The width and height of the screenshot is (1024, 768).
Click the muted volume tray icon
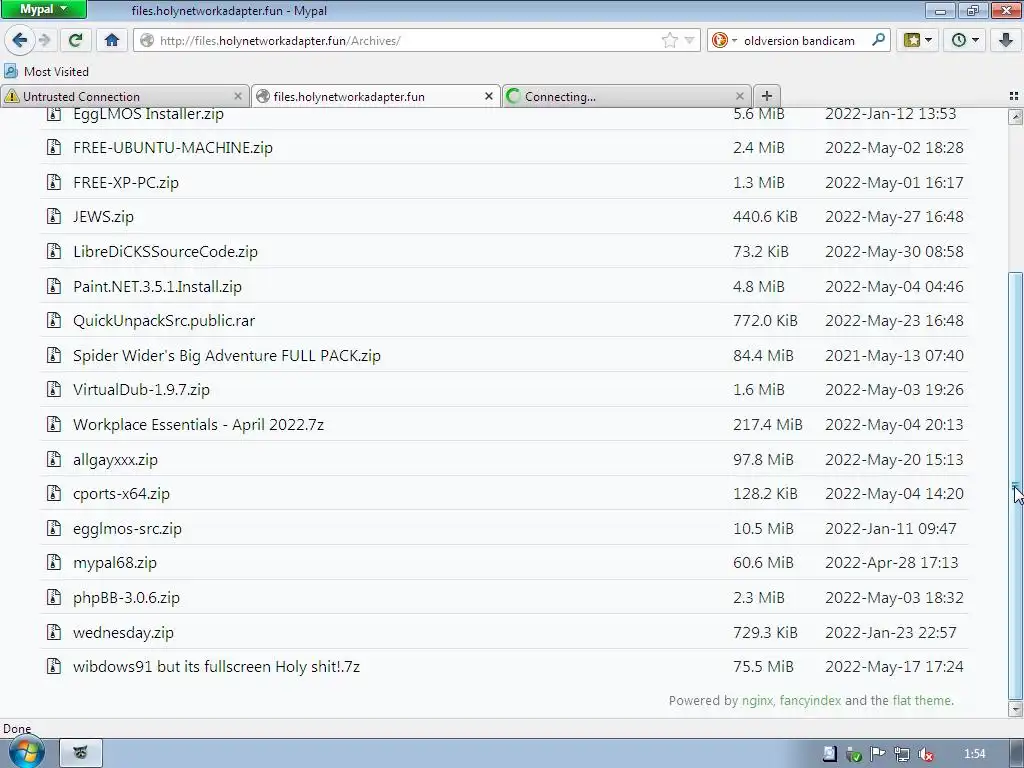tap(925, 754)
